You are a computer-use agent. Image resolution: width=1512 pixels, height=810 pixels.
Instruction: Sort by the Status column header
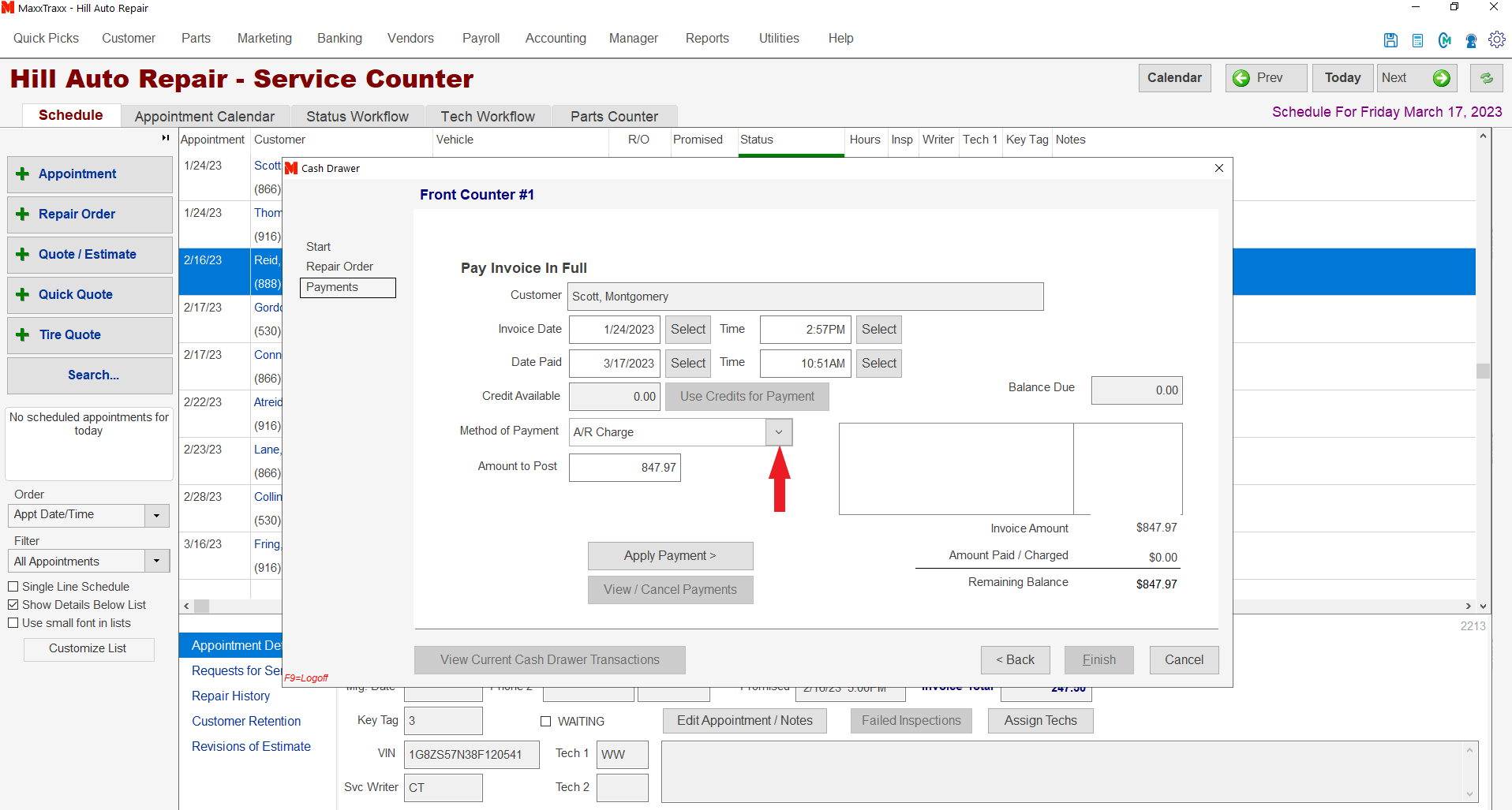click(x=791, y=140)
